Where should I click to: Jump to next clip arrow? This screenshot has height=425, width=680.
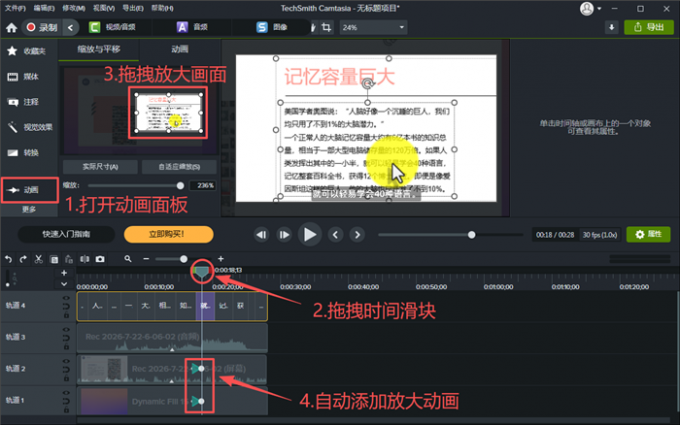coord(357,235)
